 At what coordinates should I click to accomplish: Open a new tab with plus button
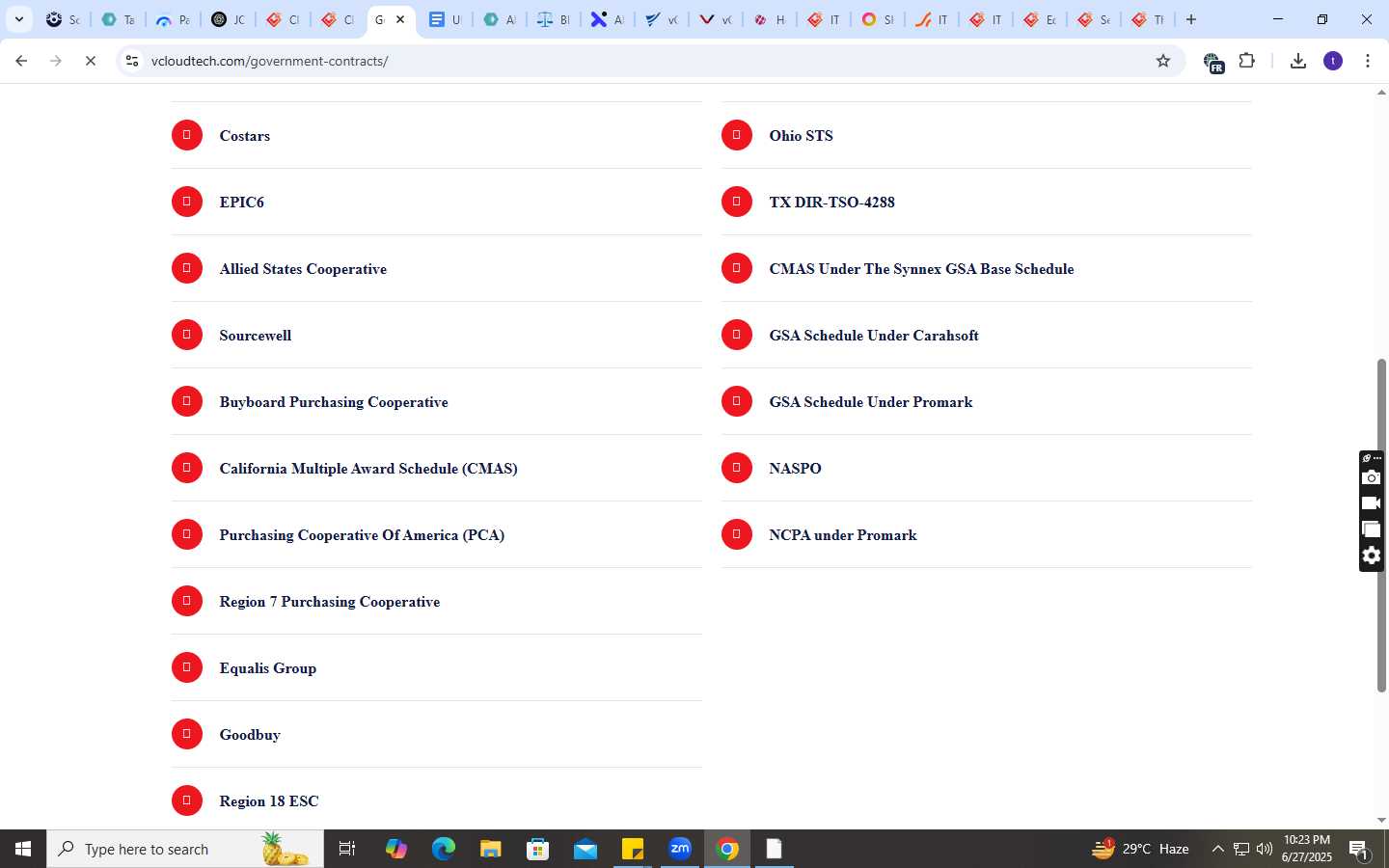coord(1191,19)
